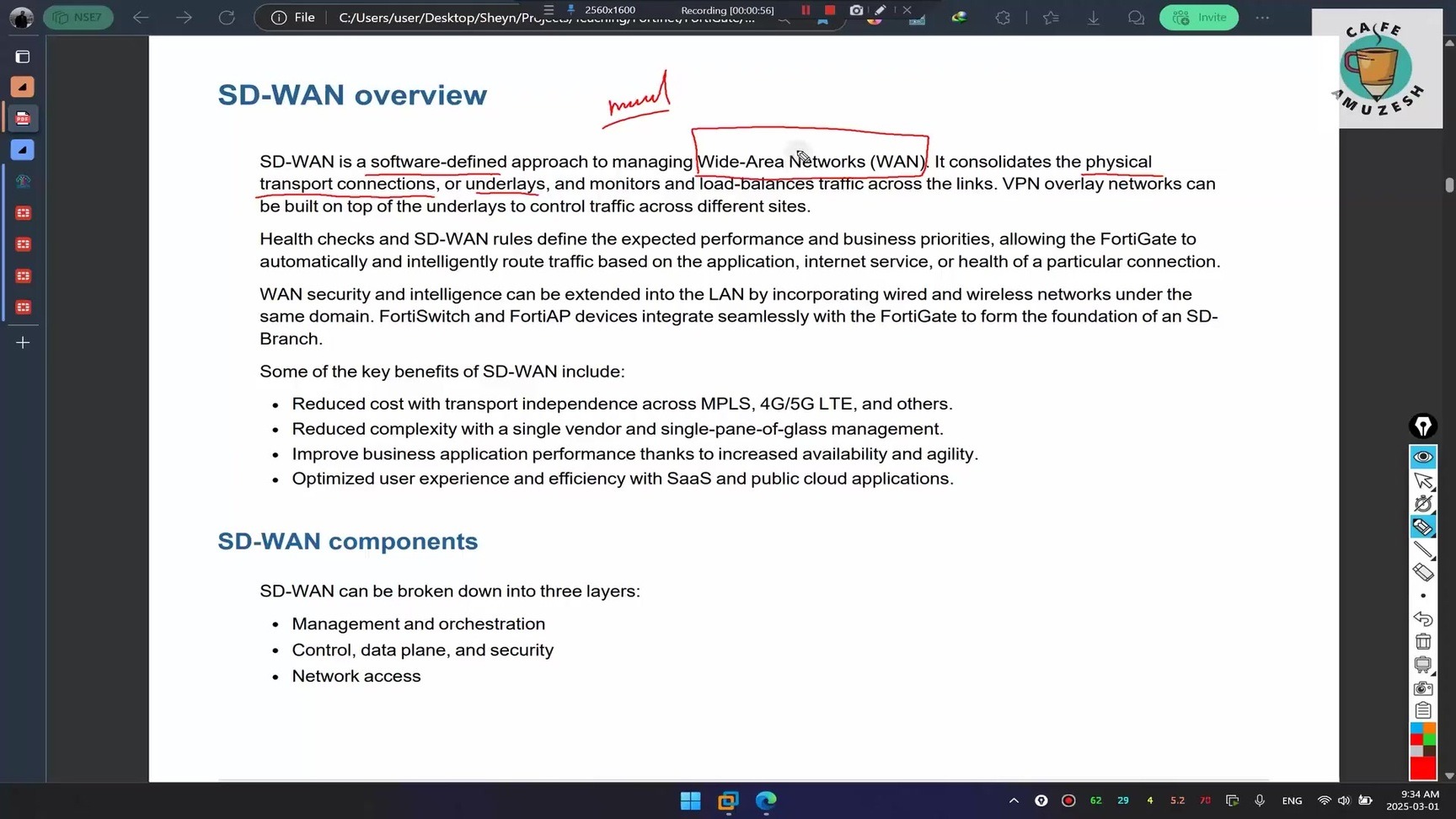
Task: Click the vertical scrollbar thumb
Action: pos(1449,185)
